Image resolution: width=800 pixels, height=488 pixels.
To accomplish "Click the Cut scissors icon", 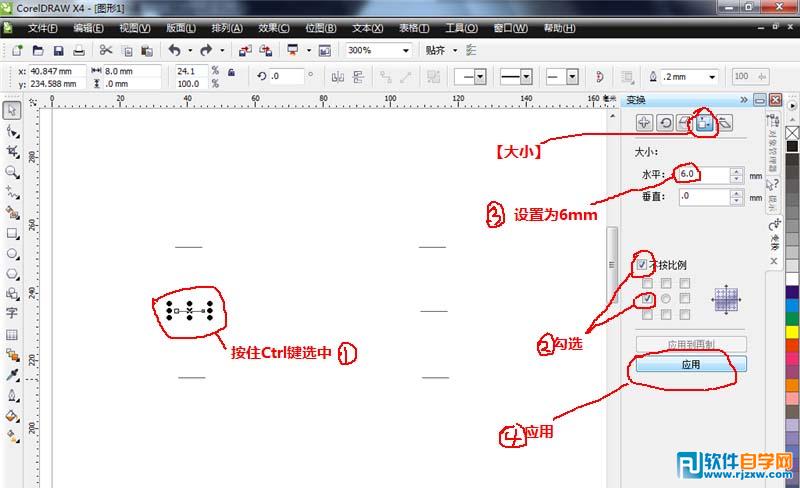I will pos(106,50).
